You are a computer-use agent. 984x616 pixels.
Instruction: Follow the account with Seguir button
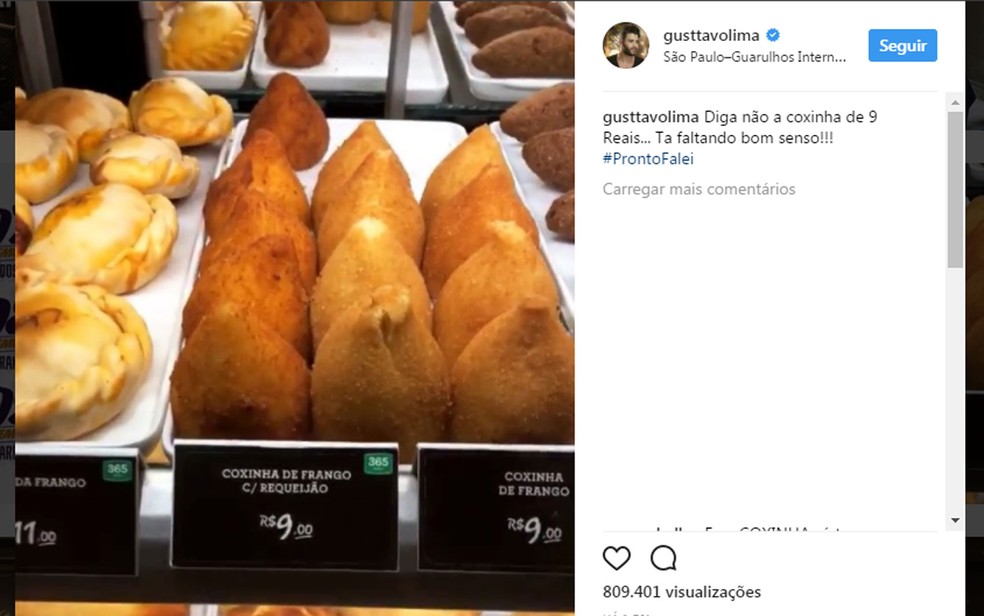(902, 45)
